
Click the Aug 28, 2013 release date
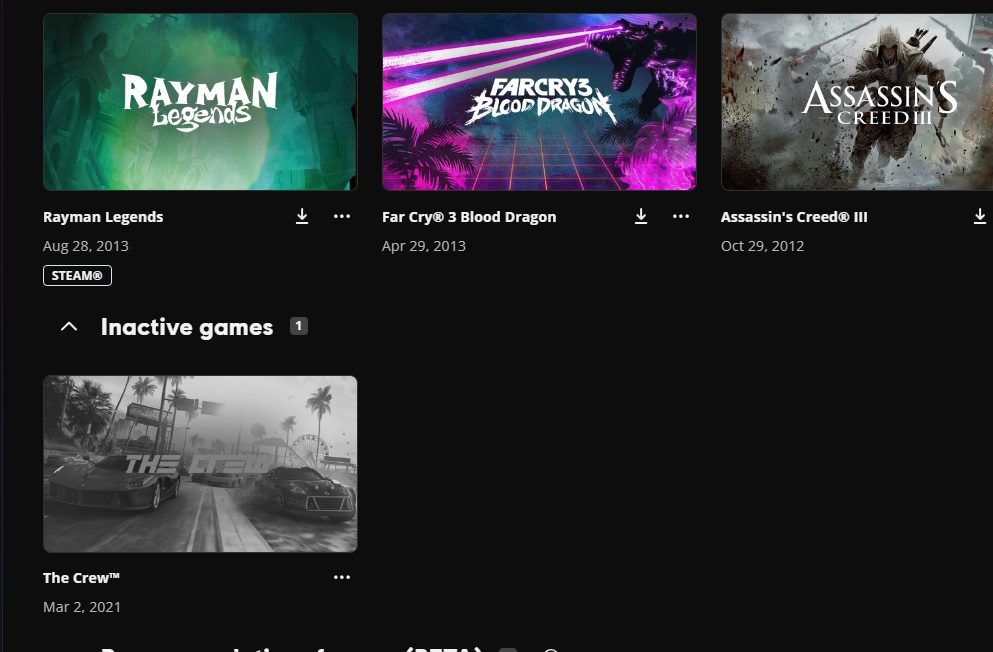86,246
